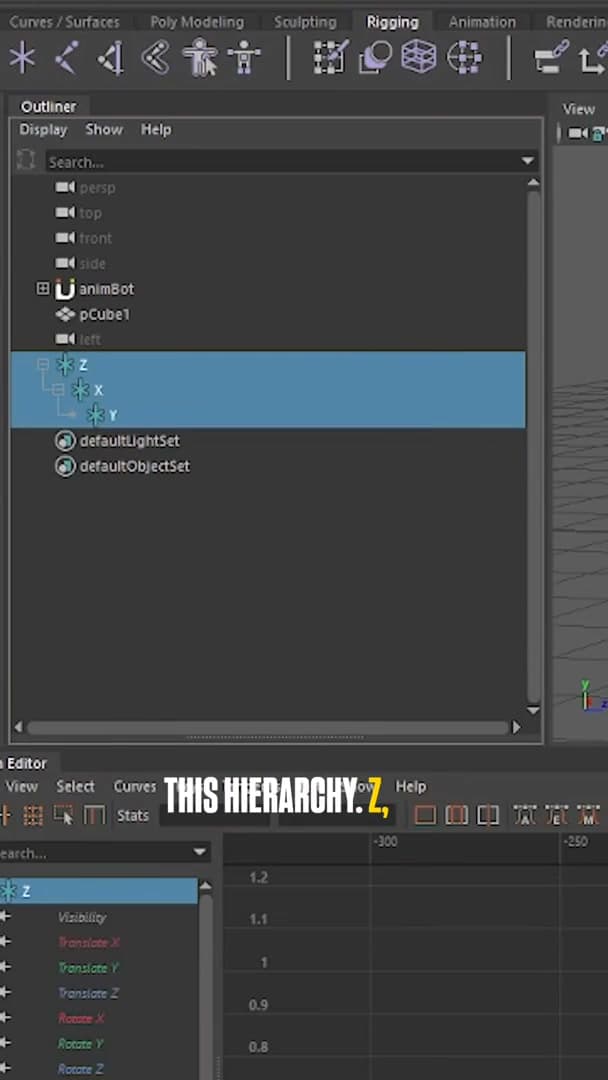Click the Lattice deformer shelf icon

click(419, 57)
